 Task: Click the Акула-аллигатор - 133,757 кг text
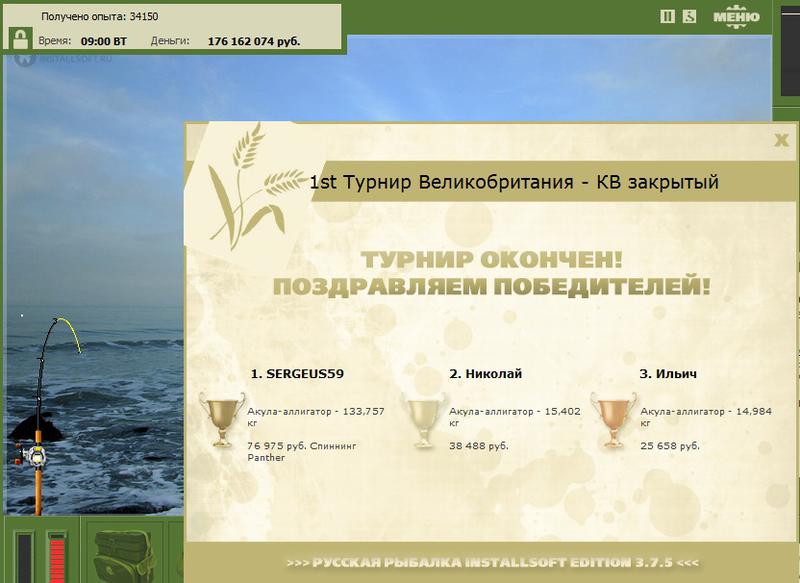tap(316, 417)
